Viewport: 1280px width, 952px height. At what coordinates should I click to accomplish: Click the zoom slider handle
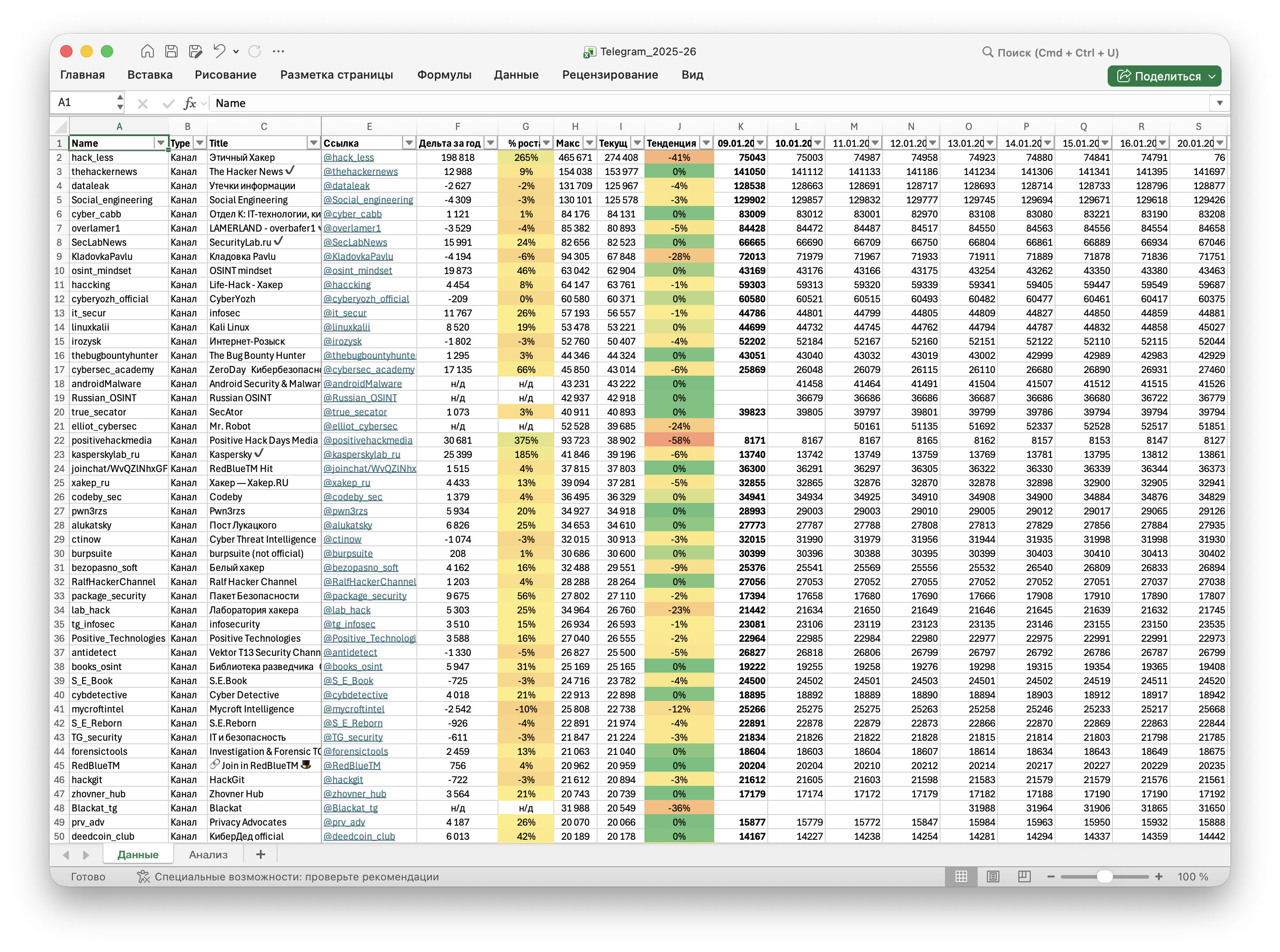coord(1104,876)
